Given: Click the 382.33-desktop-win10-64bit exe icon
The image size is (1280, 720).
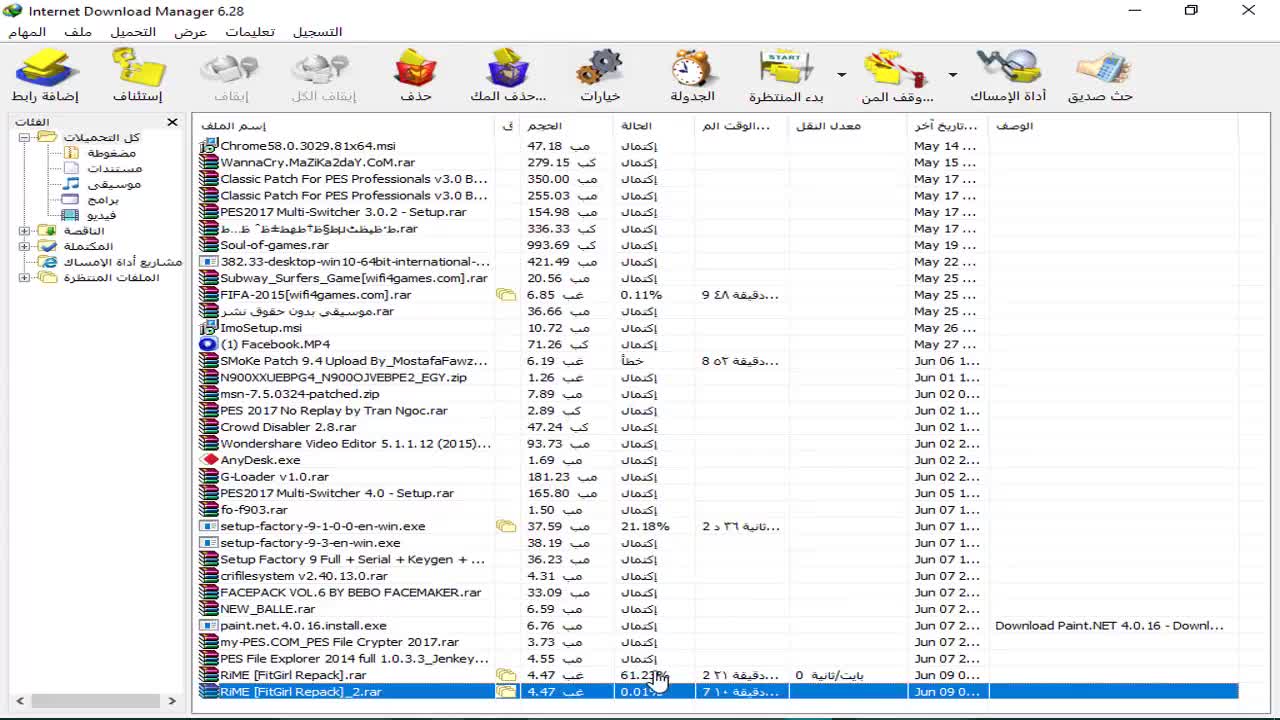Looking at the screenshot, I should [x=208, y=262].
